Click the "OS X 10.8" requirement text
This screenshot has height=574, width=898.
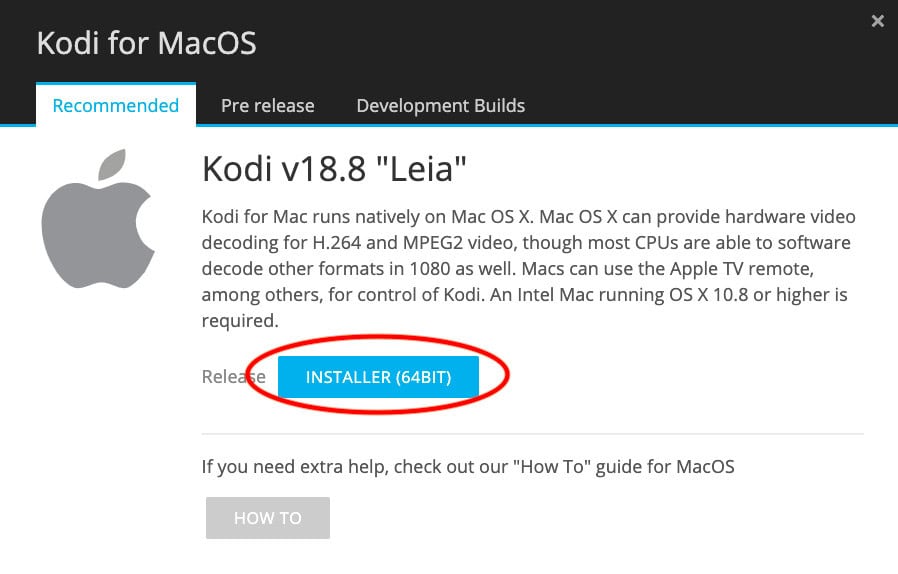[708, 294]
